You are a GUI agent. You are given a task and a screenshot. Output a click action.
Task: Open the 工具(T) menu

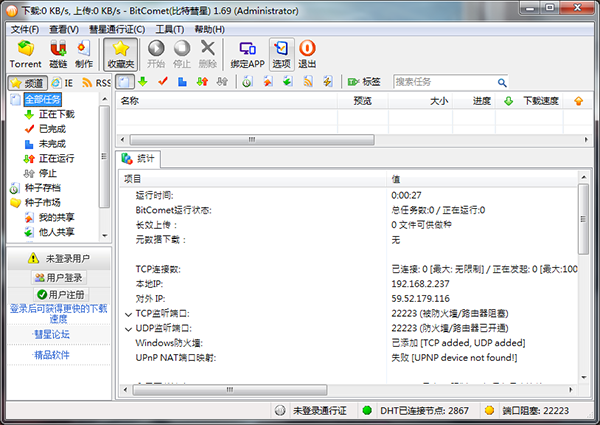coord(169,29)
